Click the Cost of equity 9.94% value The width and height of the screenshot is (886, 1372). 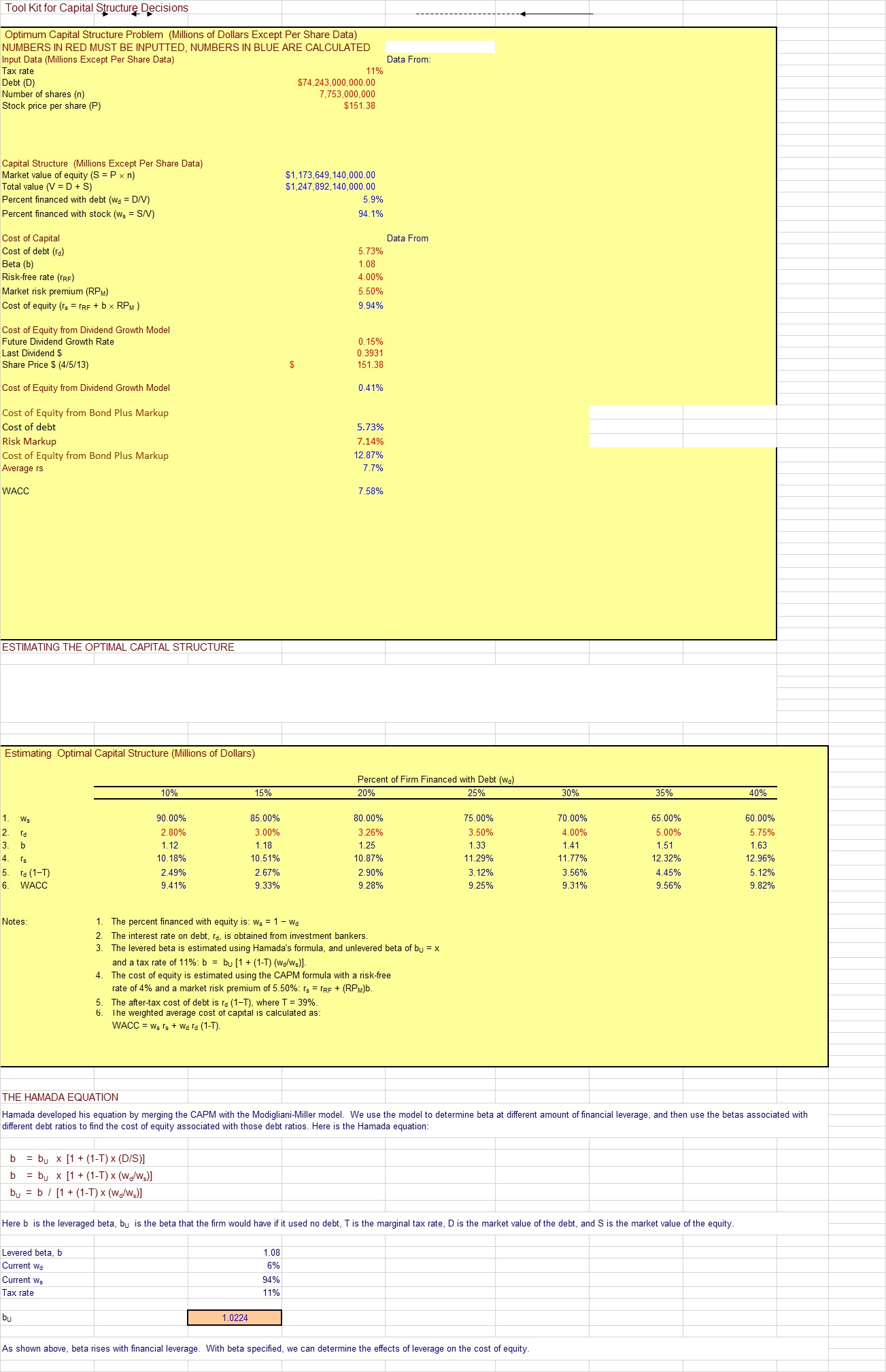pyautogui.click(x=371, y=306)
